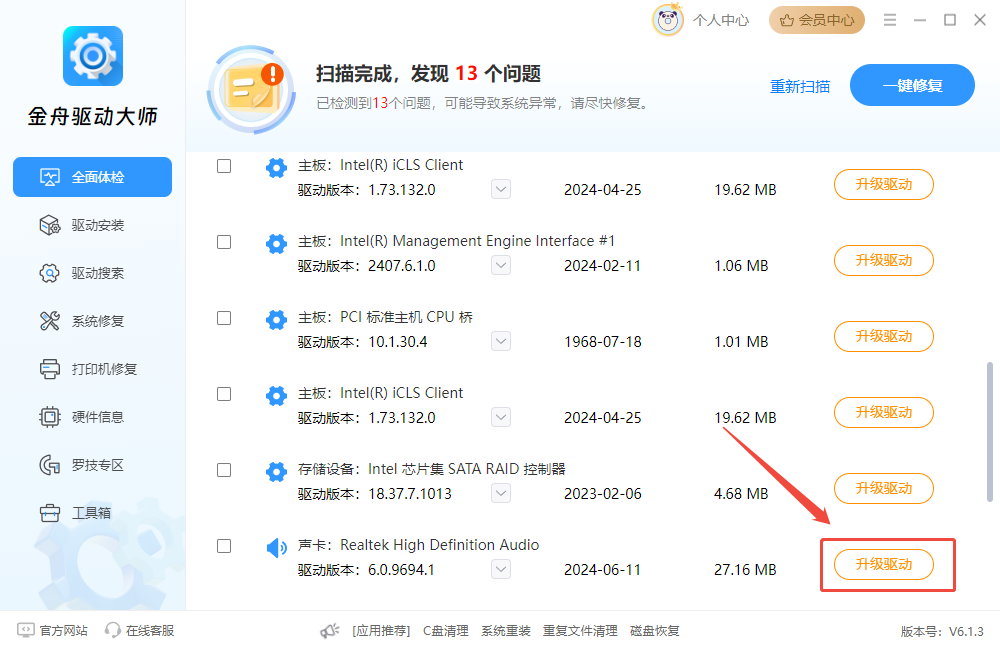1000x650 pixels.
Task: Click 升级驱动 for SATA RAID 控制器
Action: click(884, 489)
